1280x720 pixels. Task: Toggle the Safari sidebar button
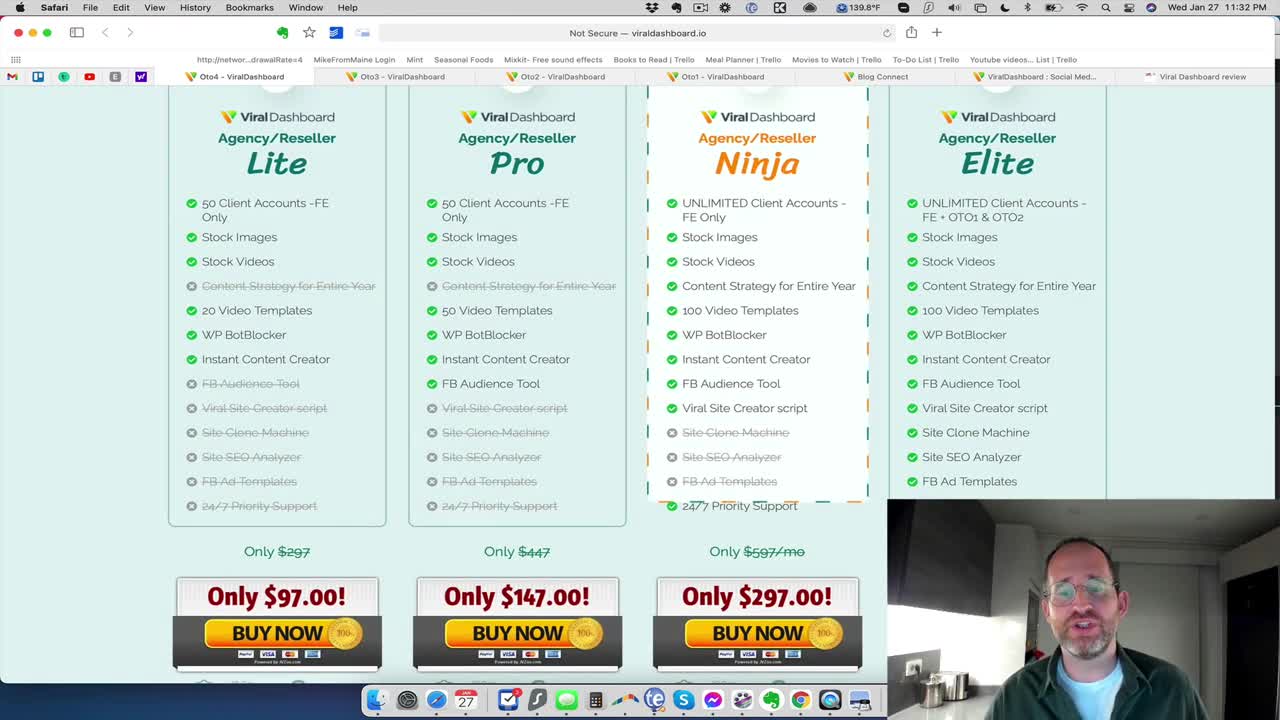77,32
